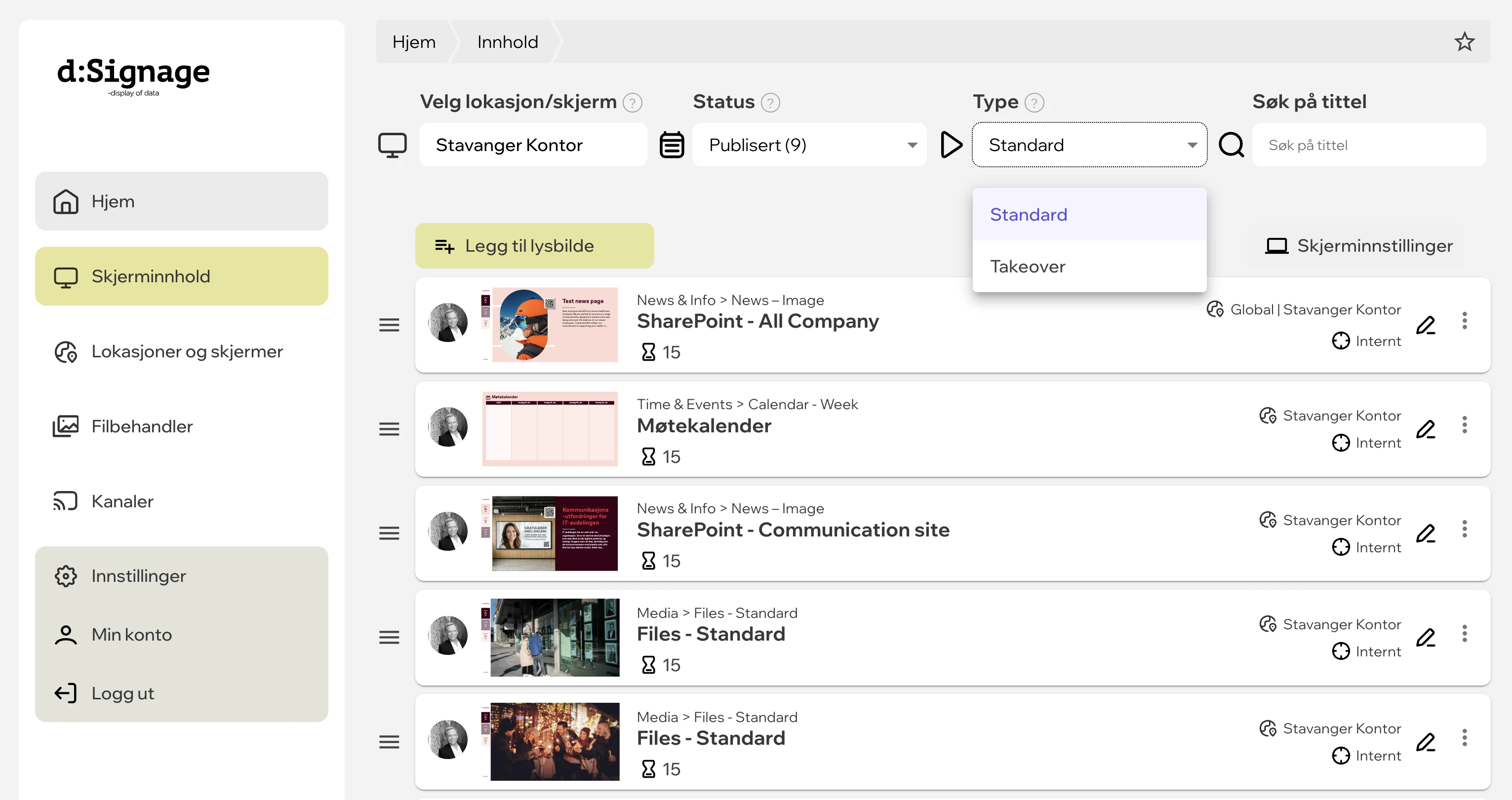Click drag handle of SharePoint - All Company

coord(389,325)
